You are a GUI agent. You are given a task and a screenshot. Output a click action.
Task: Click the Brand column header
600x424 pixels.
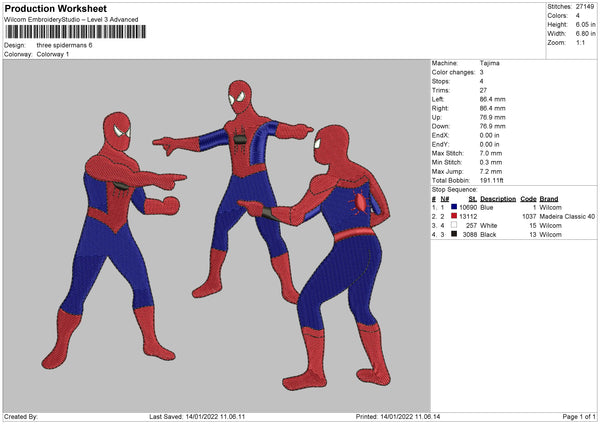click(549, 198)
